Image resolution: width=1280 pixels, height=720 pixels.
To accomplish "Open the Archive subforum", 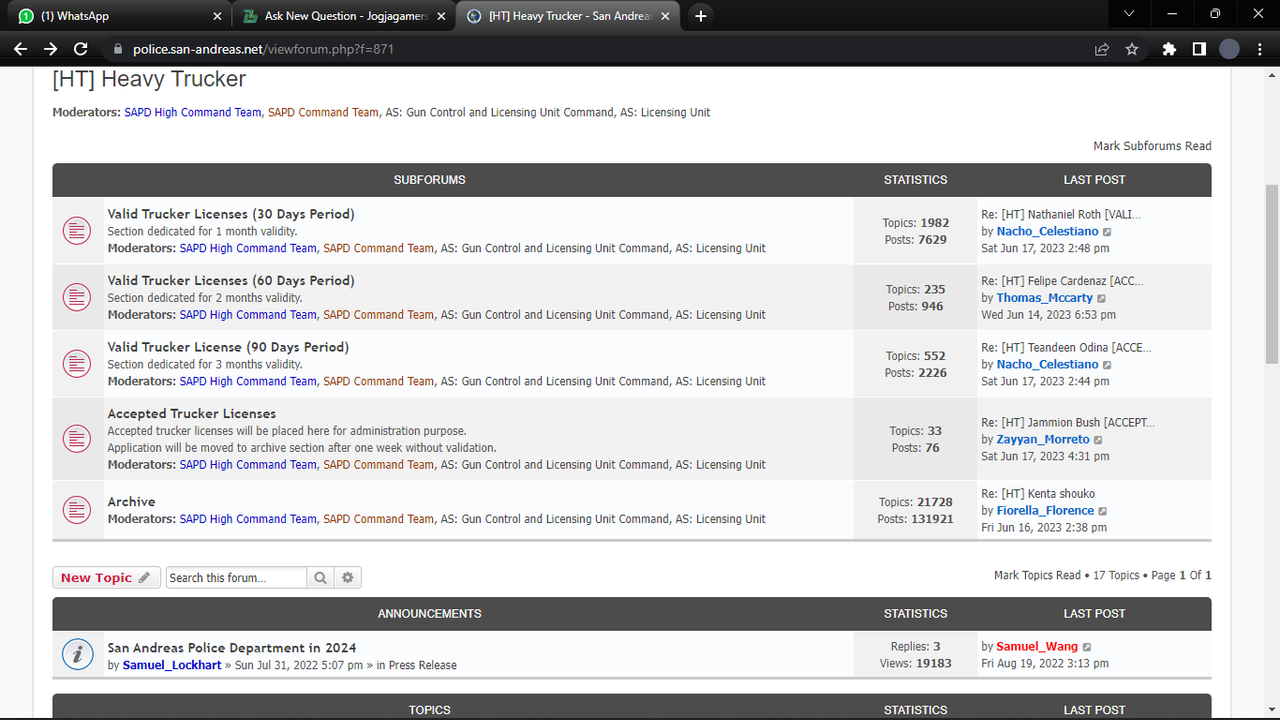I will point(131,502).
